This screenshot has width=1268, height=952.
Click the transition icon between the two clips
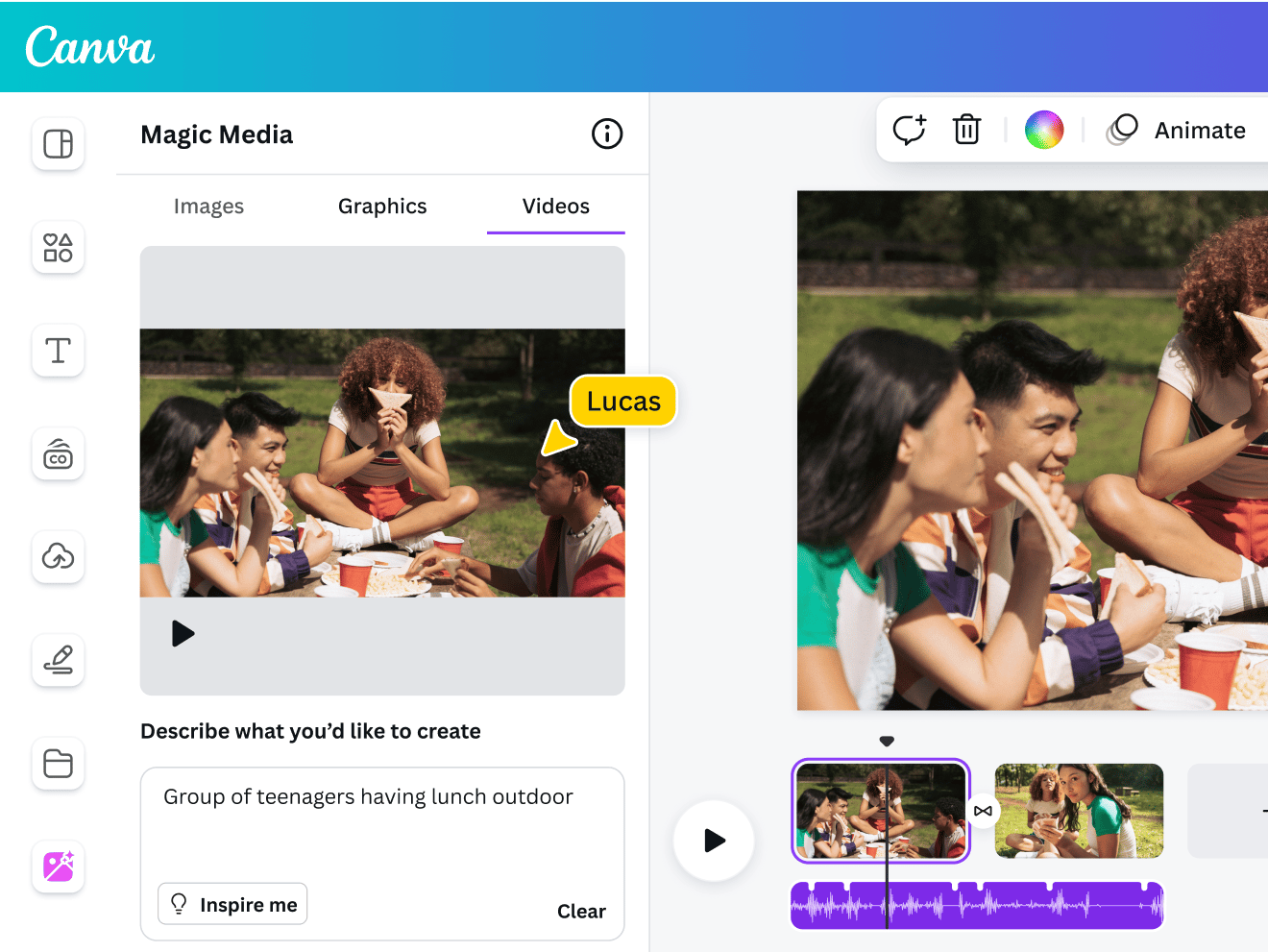(984, 811)
